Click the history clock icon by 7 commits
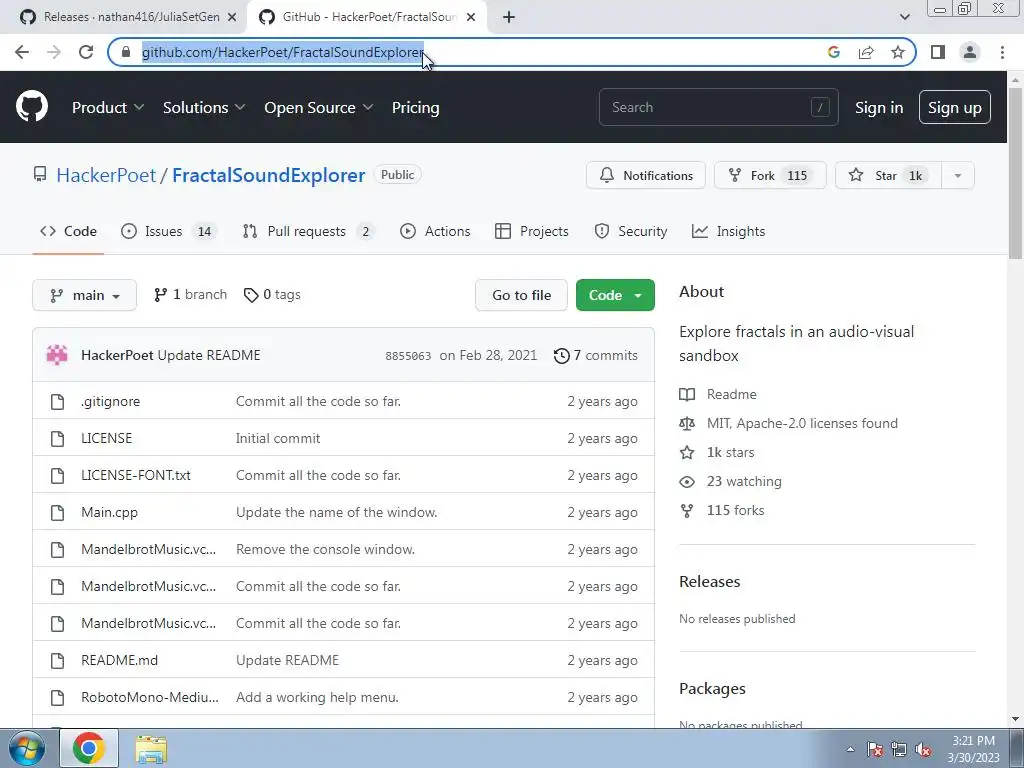The height and width of the screenshot is (768, 1024). click(x=561, y=356)
